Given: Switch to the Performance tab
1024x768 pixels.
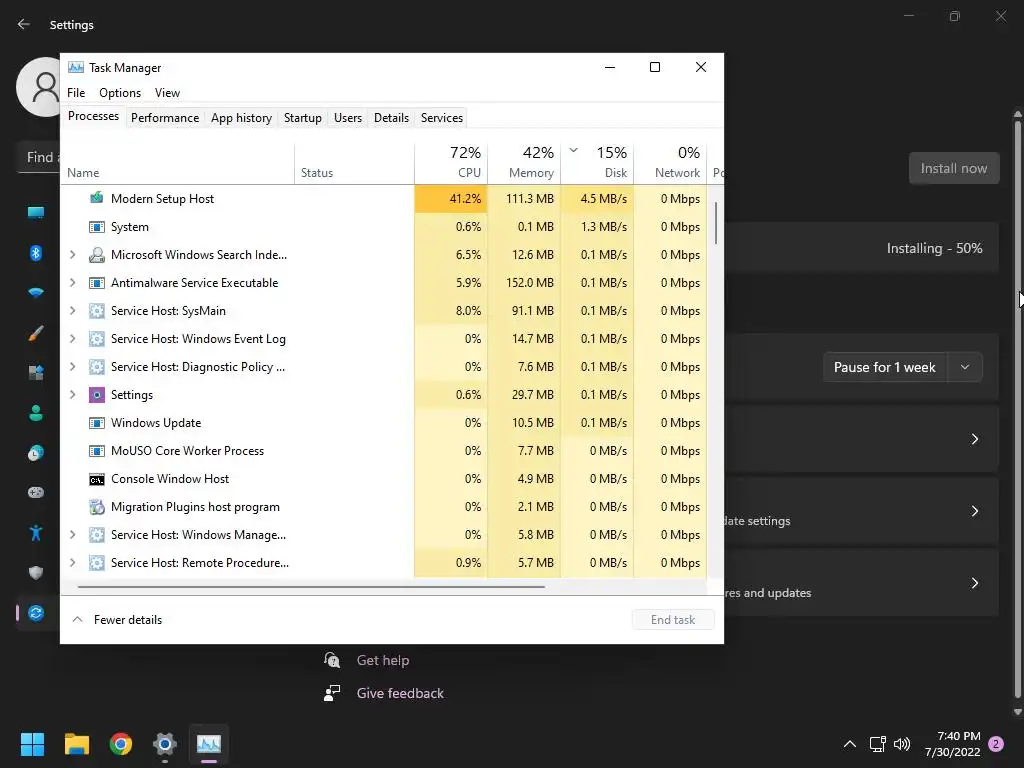Looking at the screenshot, I should click(x=165, y=118).
